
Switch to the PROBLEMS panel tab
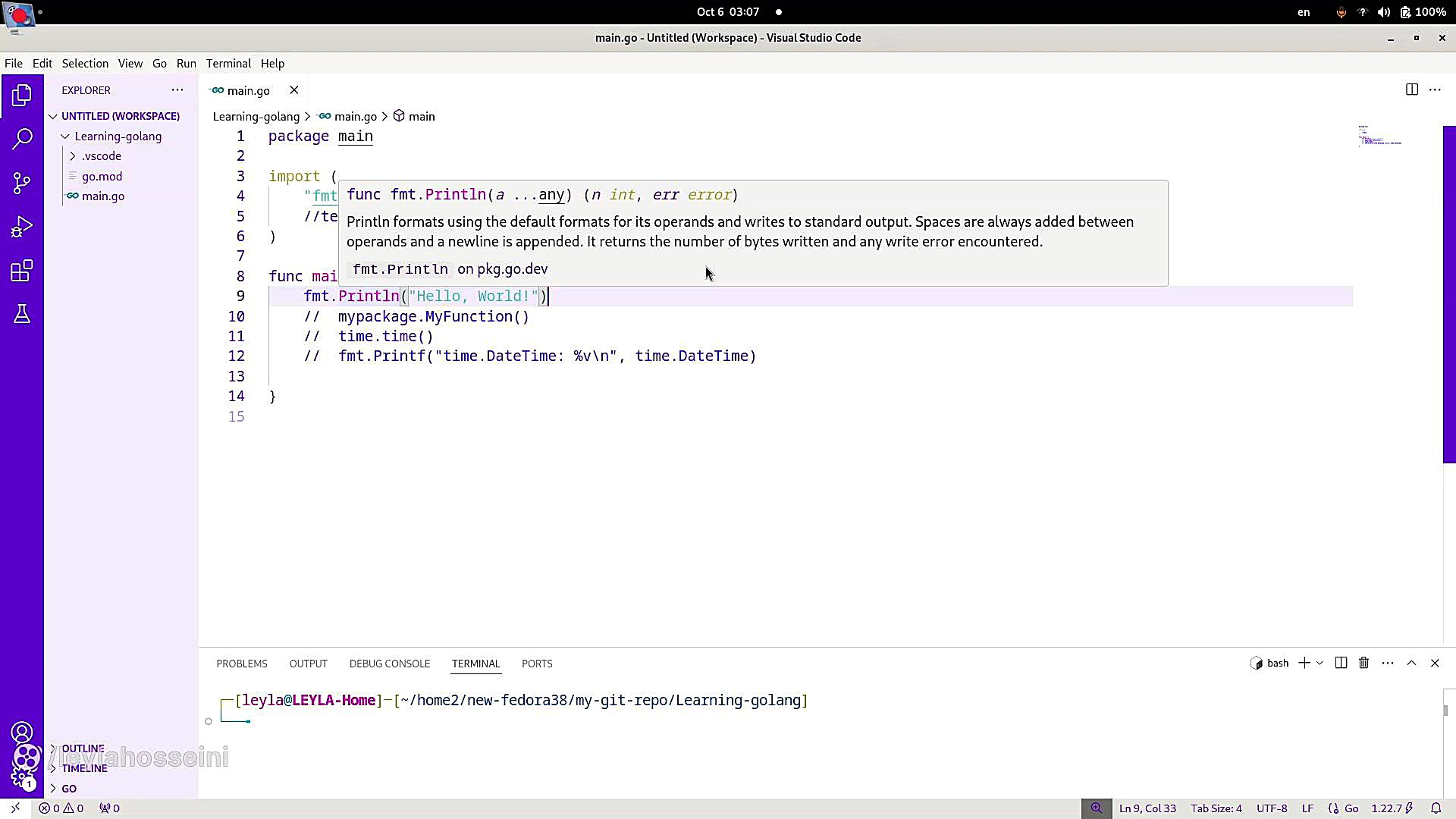pos(242,664)
